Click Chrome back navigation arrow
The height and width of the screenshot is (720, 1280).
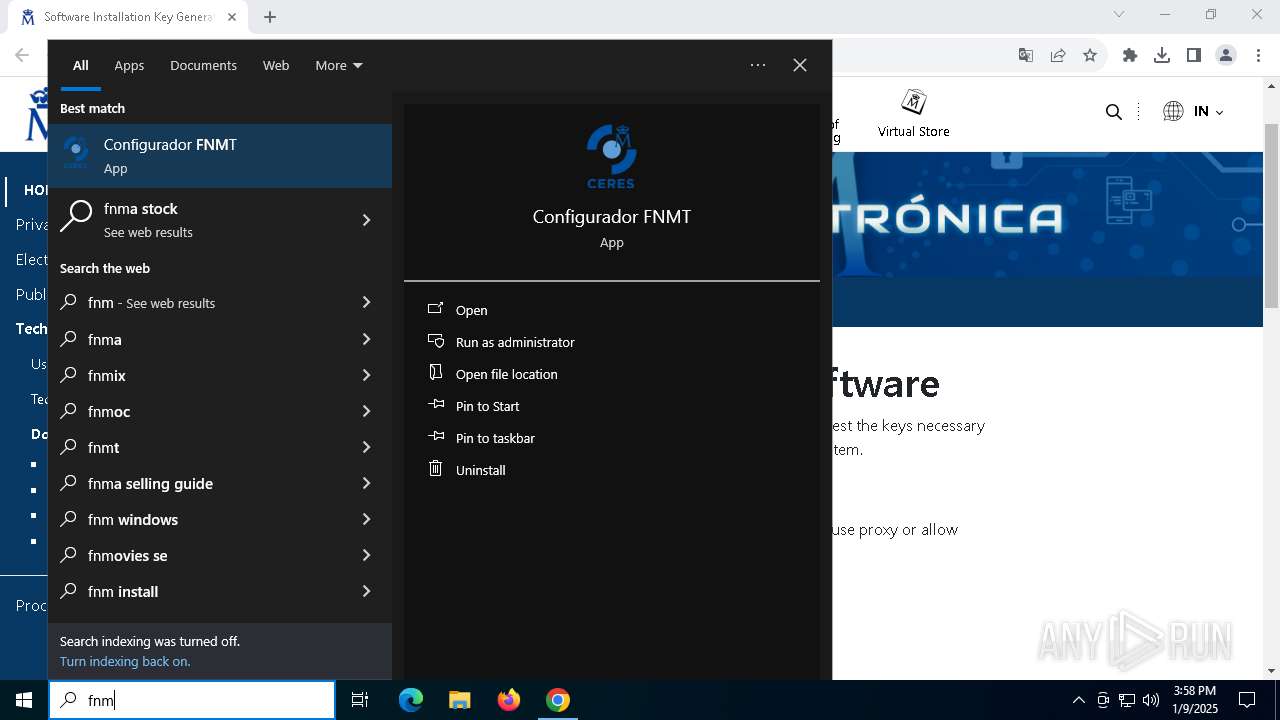[x=22, y=55]
